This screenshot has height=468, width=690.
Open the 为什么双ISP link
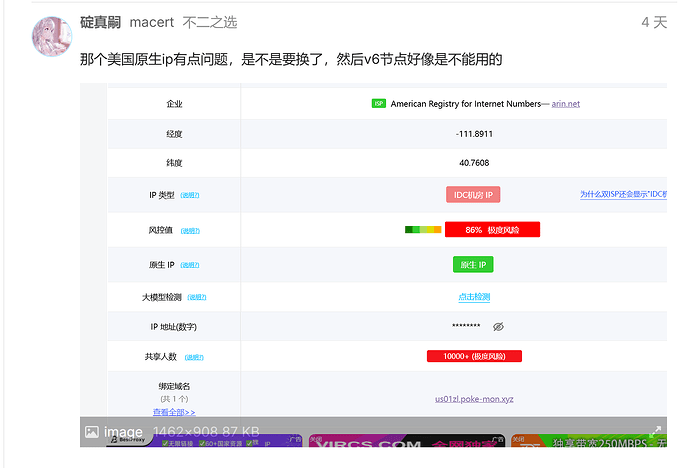(x=623, y=194)
